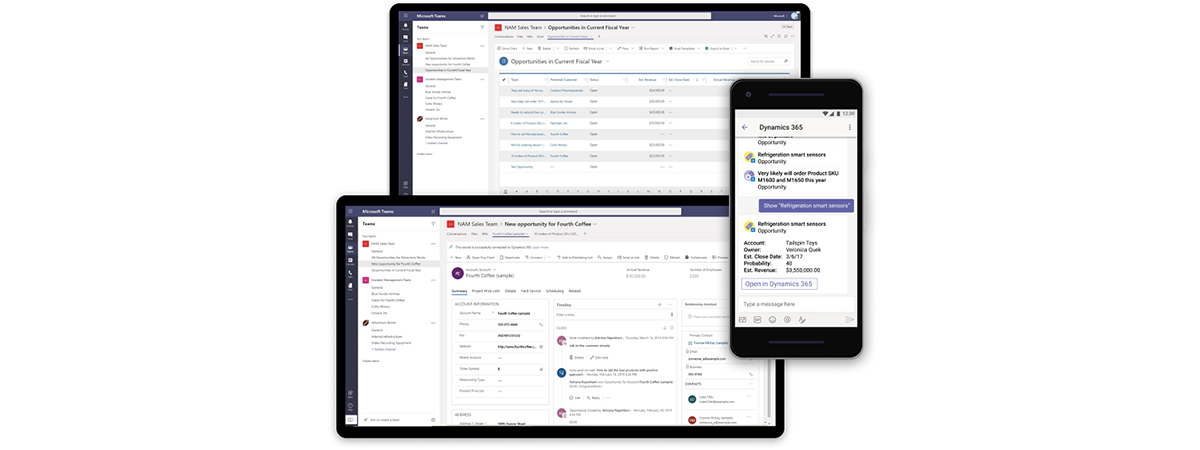Add timeline entry with plus icon
The height and width of the screenshot is (450, 1200).
[x=659, y=304]
